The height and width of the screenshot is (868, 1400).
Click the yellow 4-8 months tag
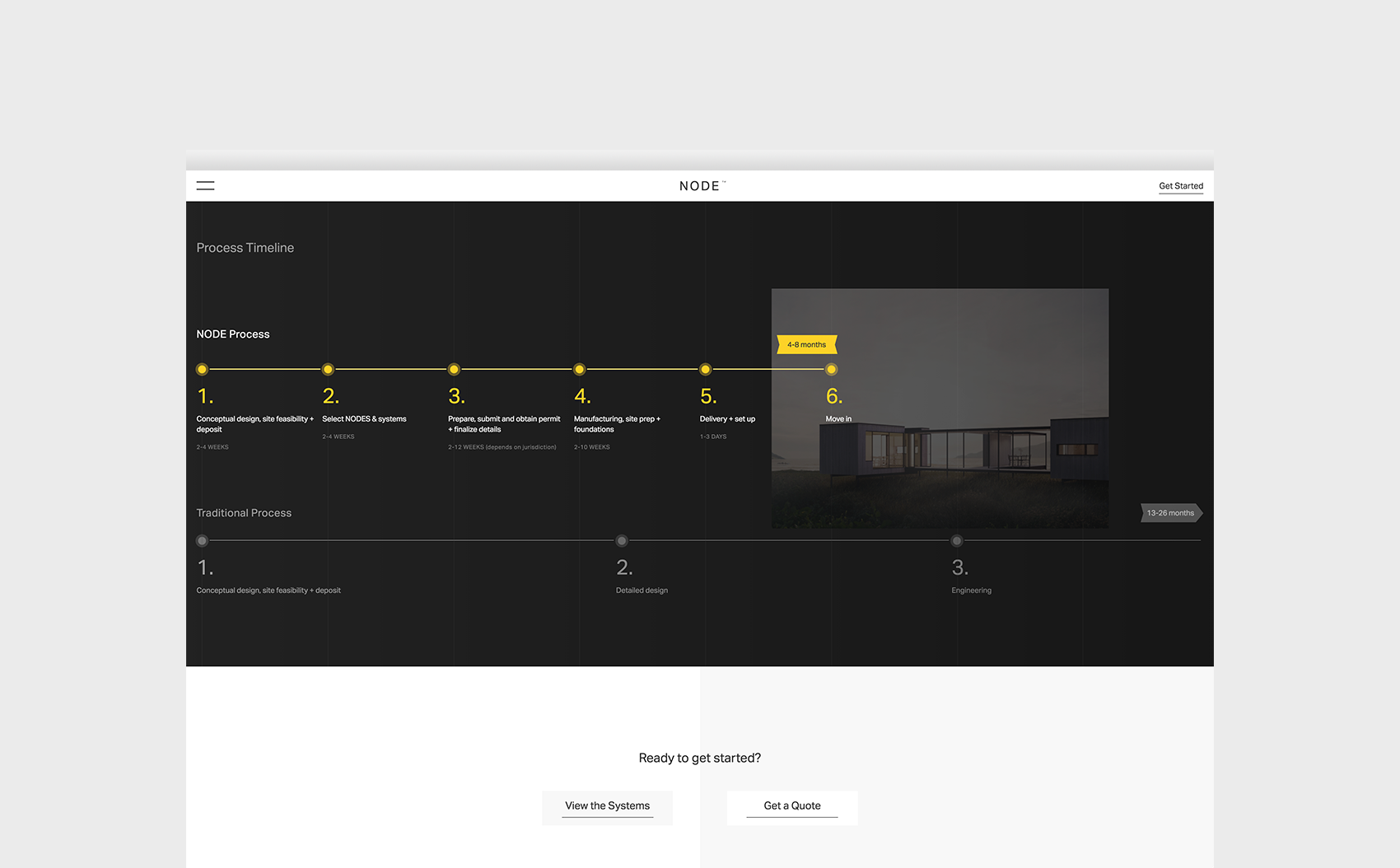tap(807, 345)
